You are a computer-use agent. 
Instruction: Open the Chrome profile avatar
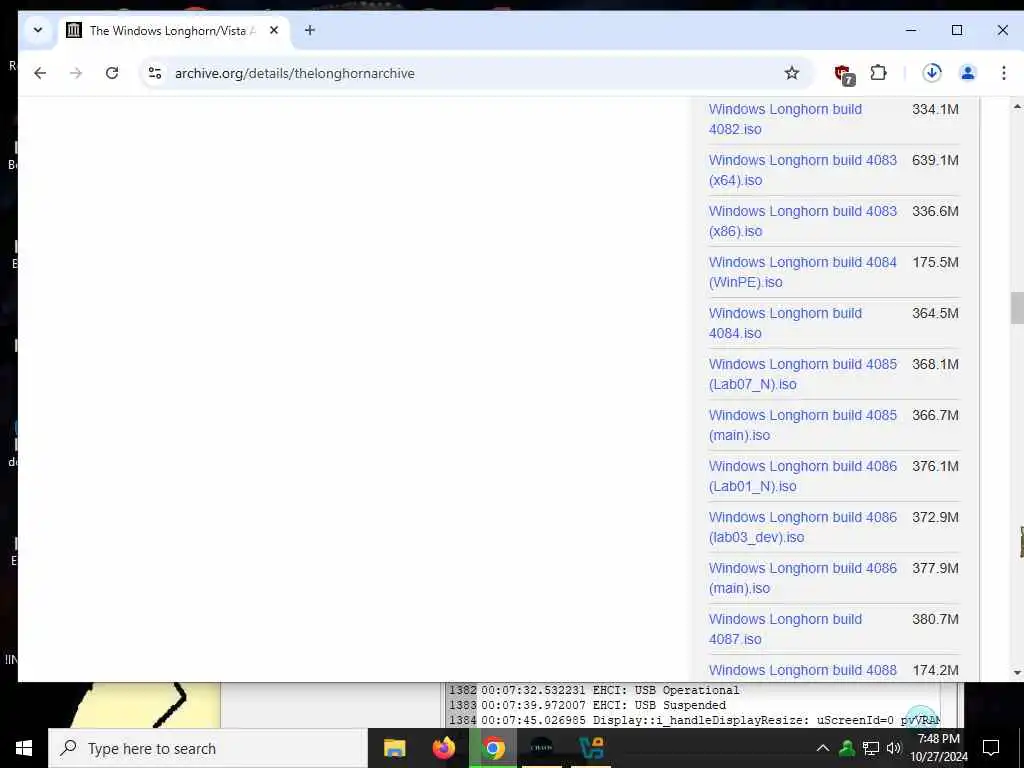[968, 73]
